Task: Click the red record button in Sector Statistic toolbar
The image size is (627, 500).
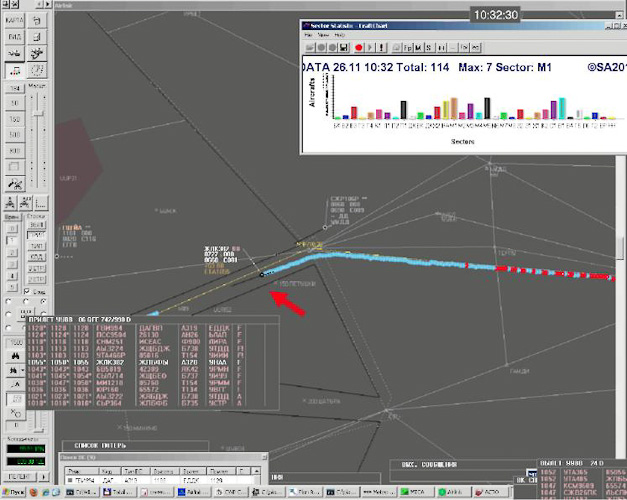Action: 359,48
